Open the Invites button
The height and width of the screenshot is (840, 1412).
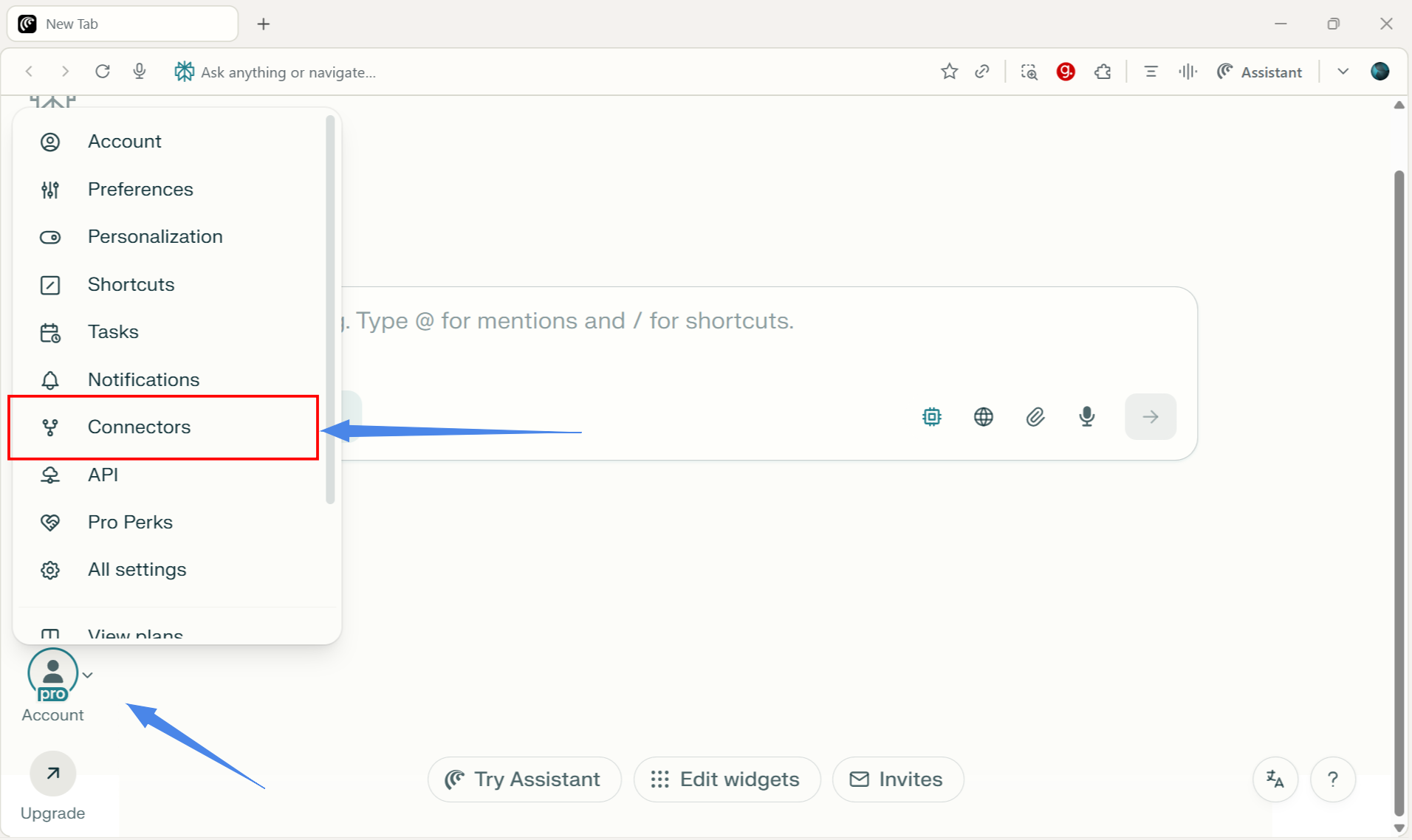[897, 779]
